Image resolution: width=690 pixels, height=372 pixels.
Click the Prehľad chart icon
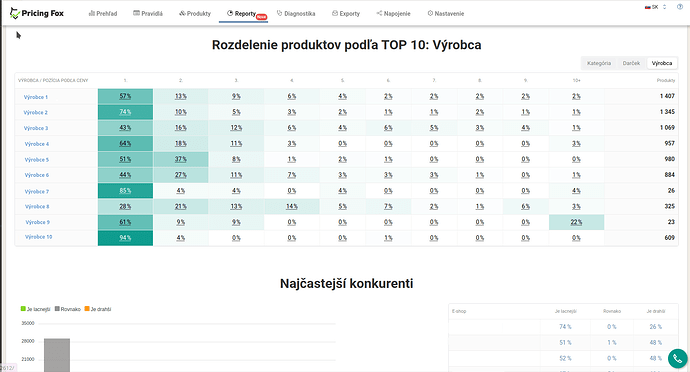point(92,14)
